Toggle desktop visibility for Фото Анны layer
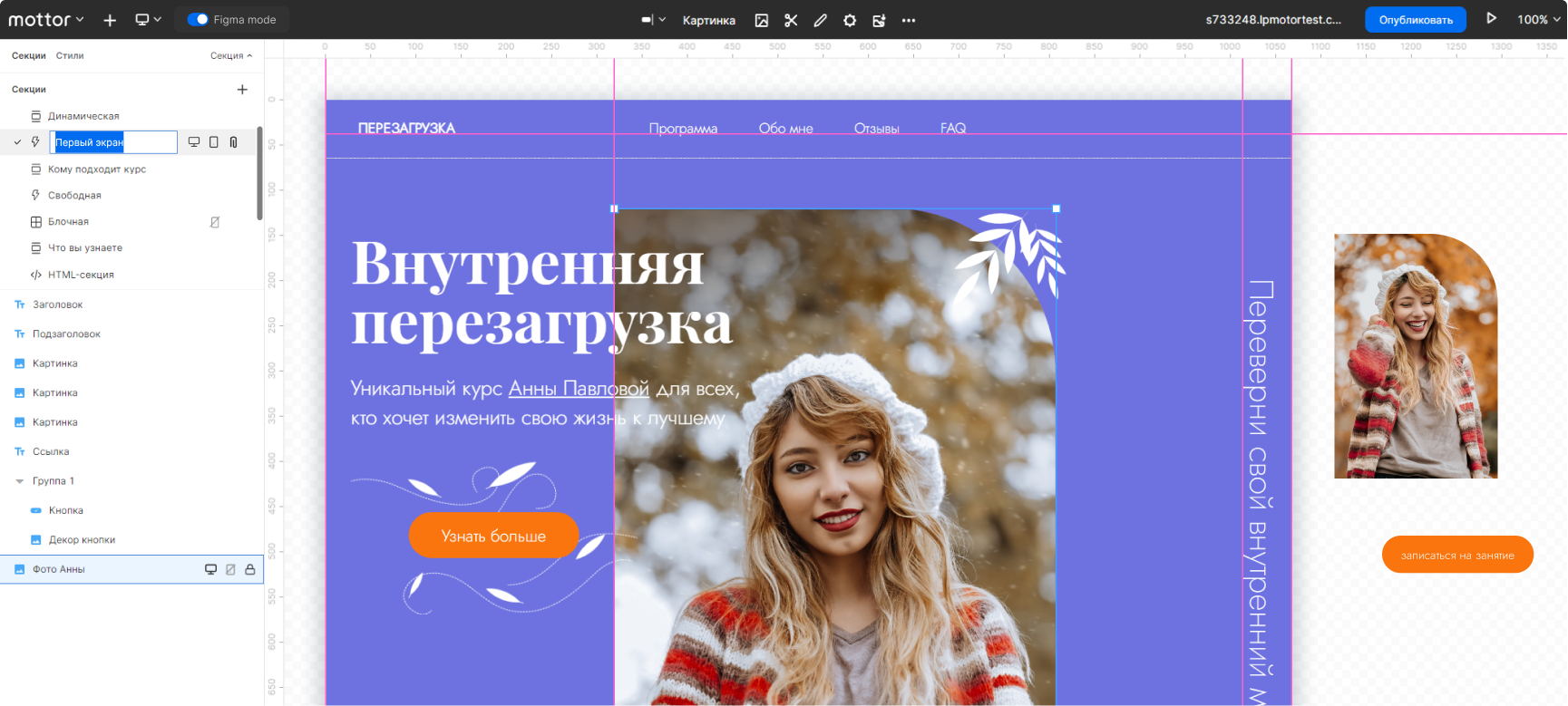The image size is (1568, 706). 211,569
